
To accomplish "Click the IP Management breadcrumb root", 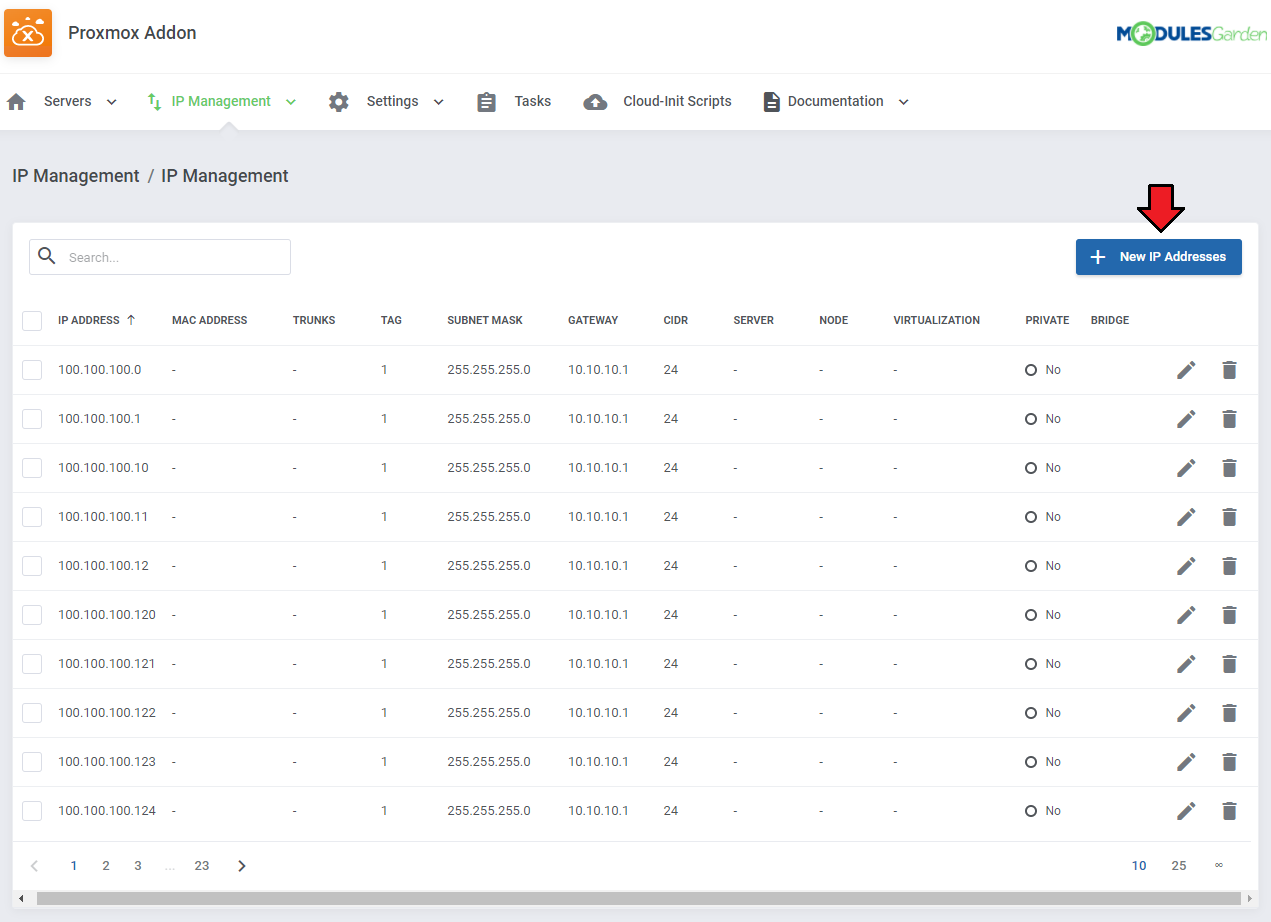I will (76, 176).
